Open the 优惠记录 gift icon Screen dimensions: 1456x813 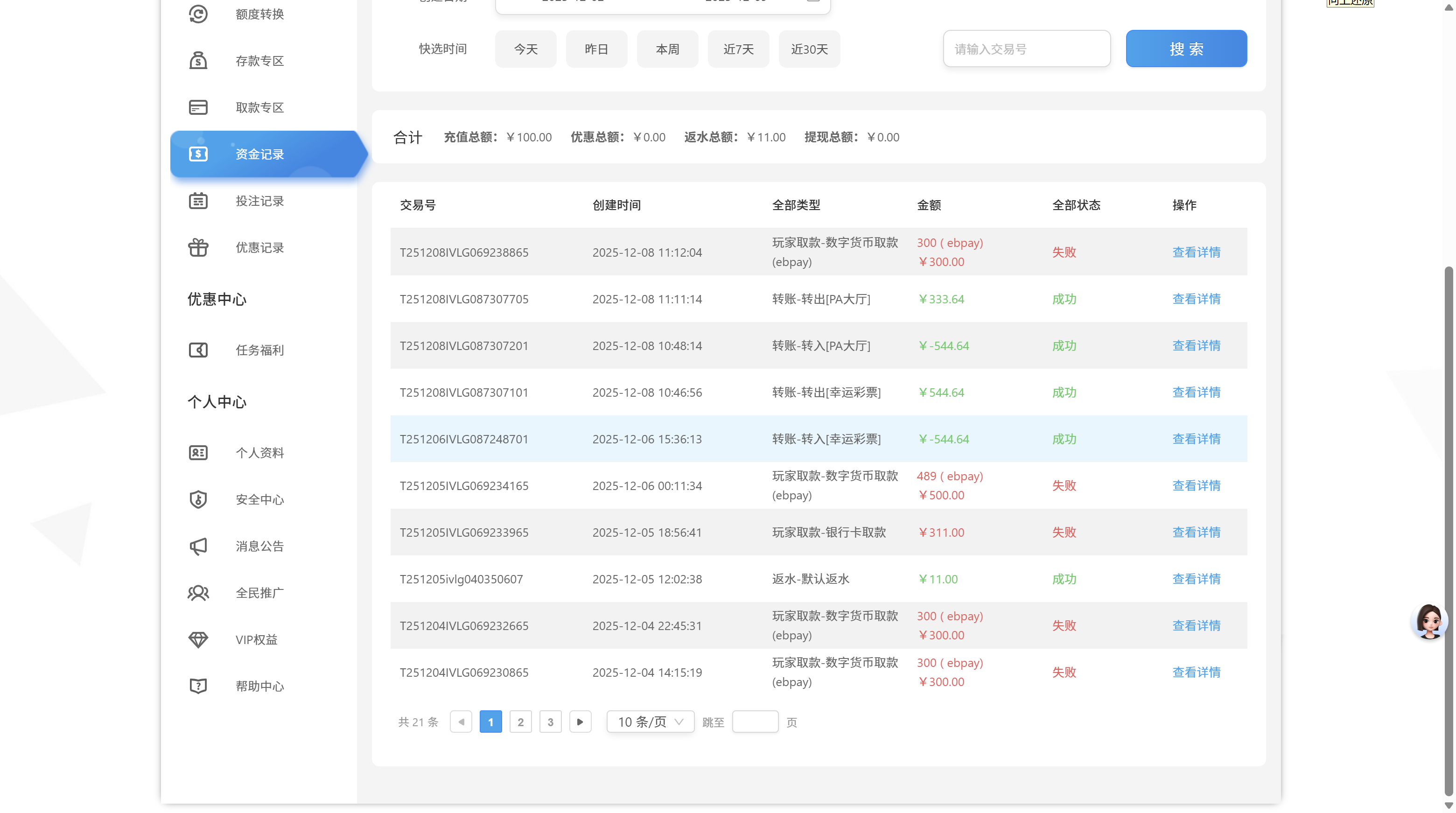tap(198, 247)
